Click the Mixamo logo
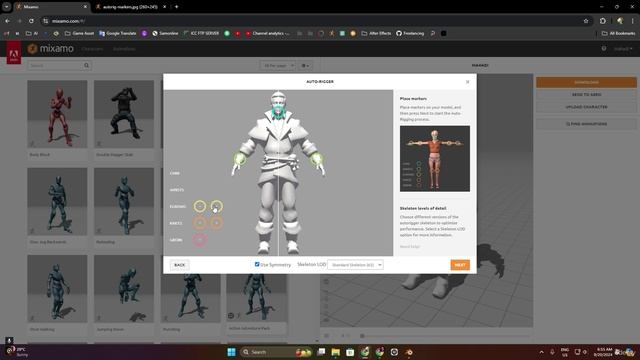640x360 pixels. [51, 49]
